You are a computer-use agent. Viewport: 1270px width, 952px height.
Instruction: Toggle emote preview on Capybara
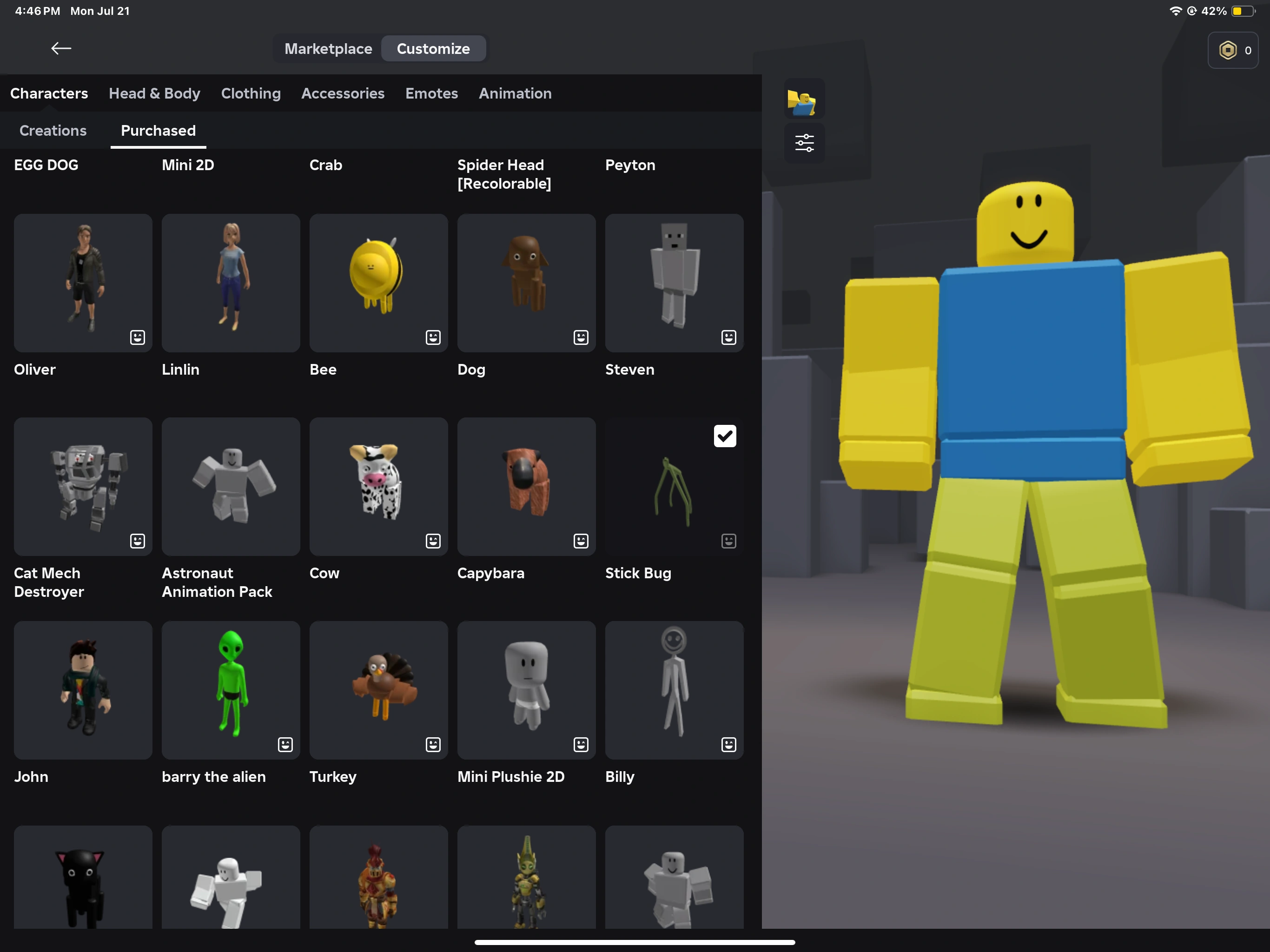[581, 540]
